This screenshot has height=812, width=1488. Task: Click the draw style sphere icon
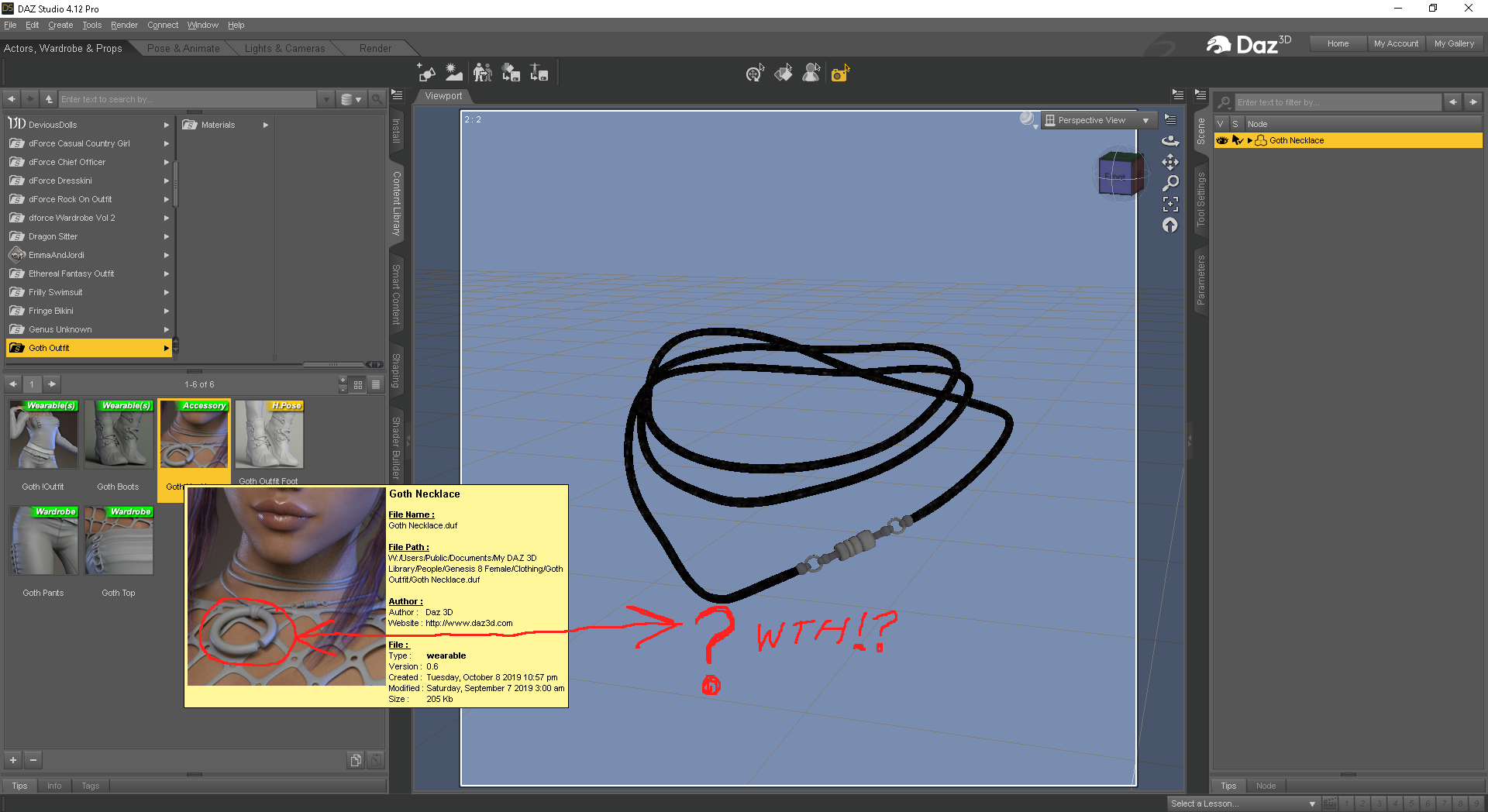point(1028,119)
